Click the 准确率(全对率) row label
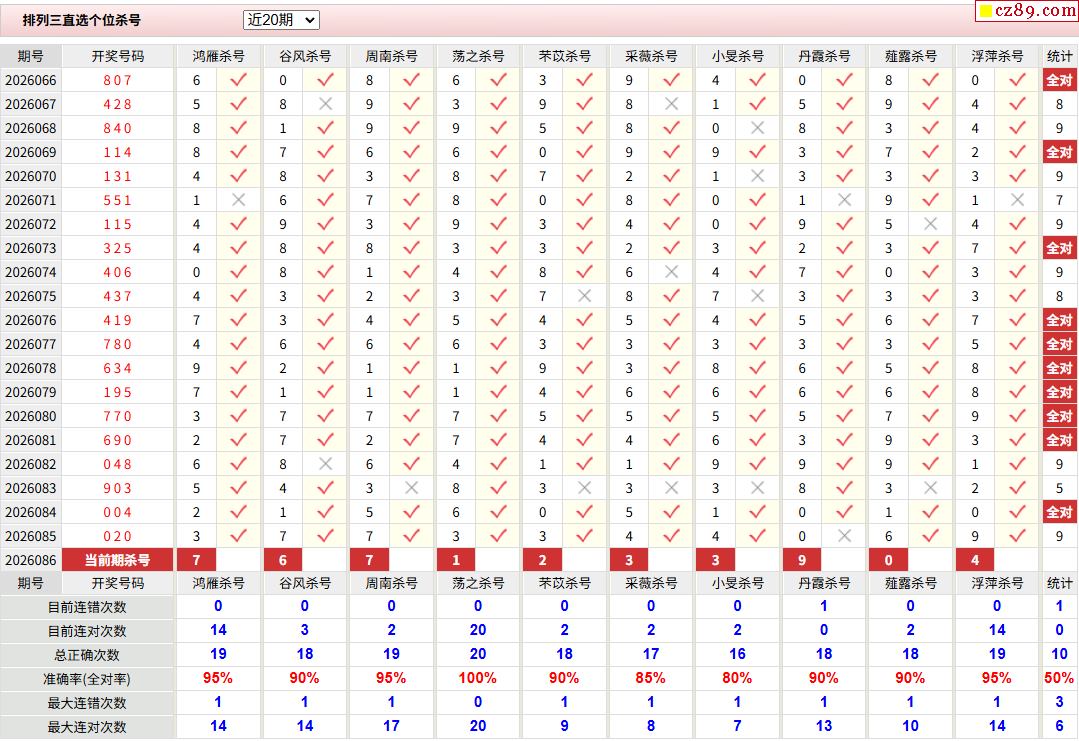 tap(88, 679)
